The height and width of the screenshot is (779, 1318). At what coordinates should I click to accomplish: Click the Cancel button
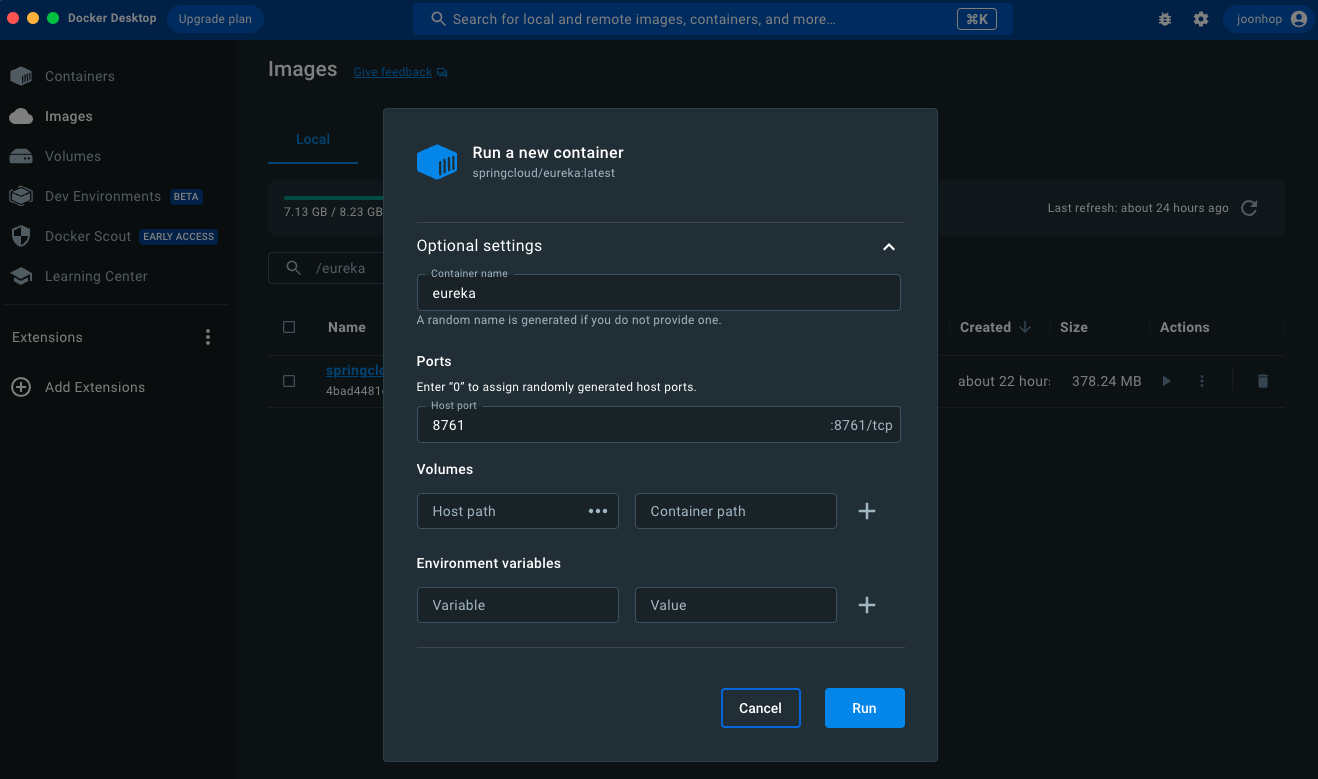tap(760, 708)
